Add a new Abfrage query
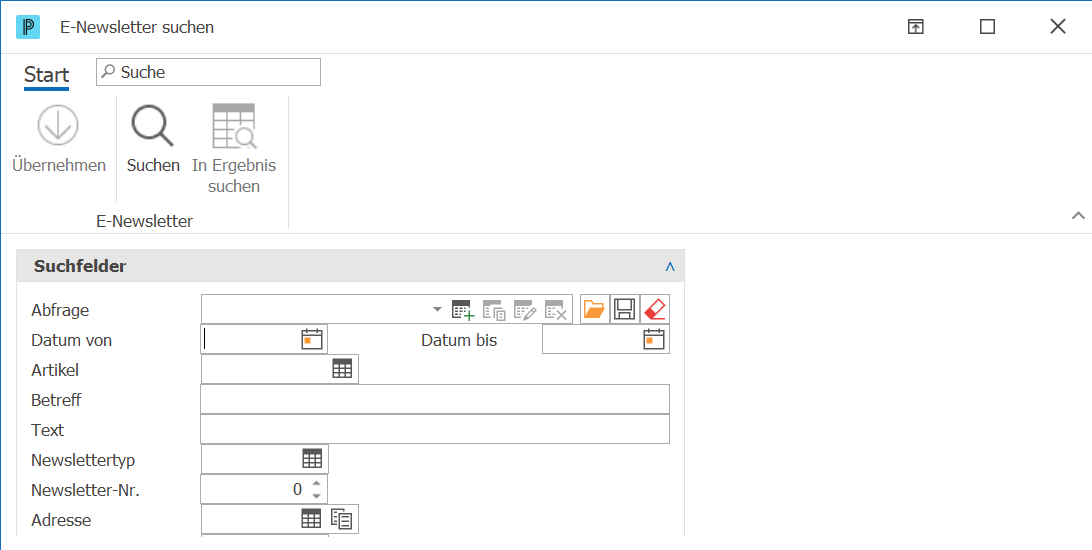Image resolution: width=1092 pixels, height=550 pixels. pos(462,310)
